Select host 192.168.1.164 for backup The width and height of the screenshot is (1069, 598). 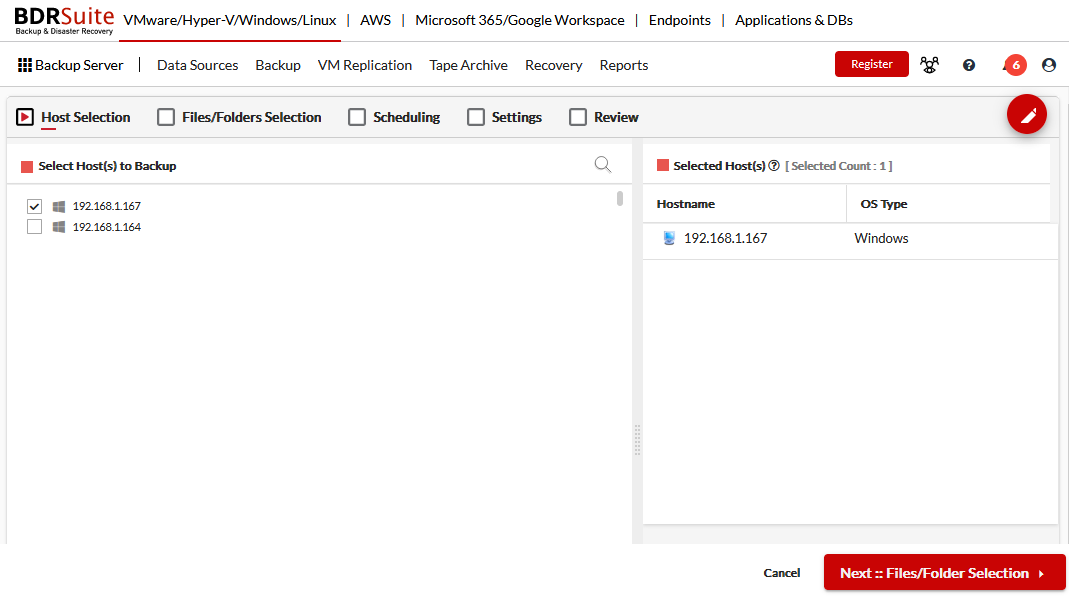coord(34,226)
